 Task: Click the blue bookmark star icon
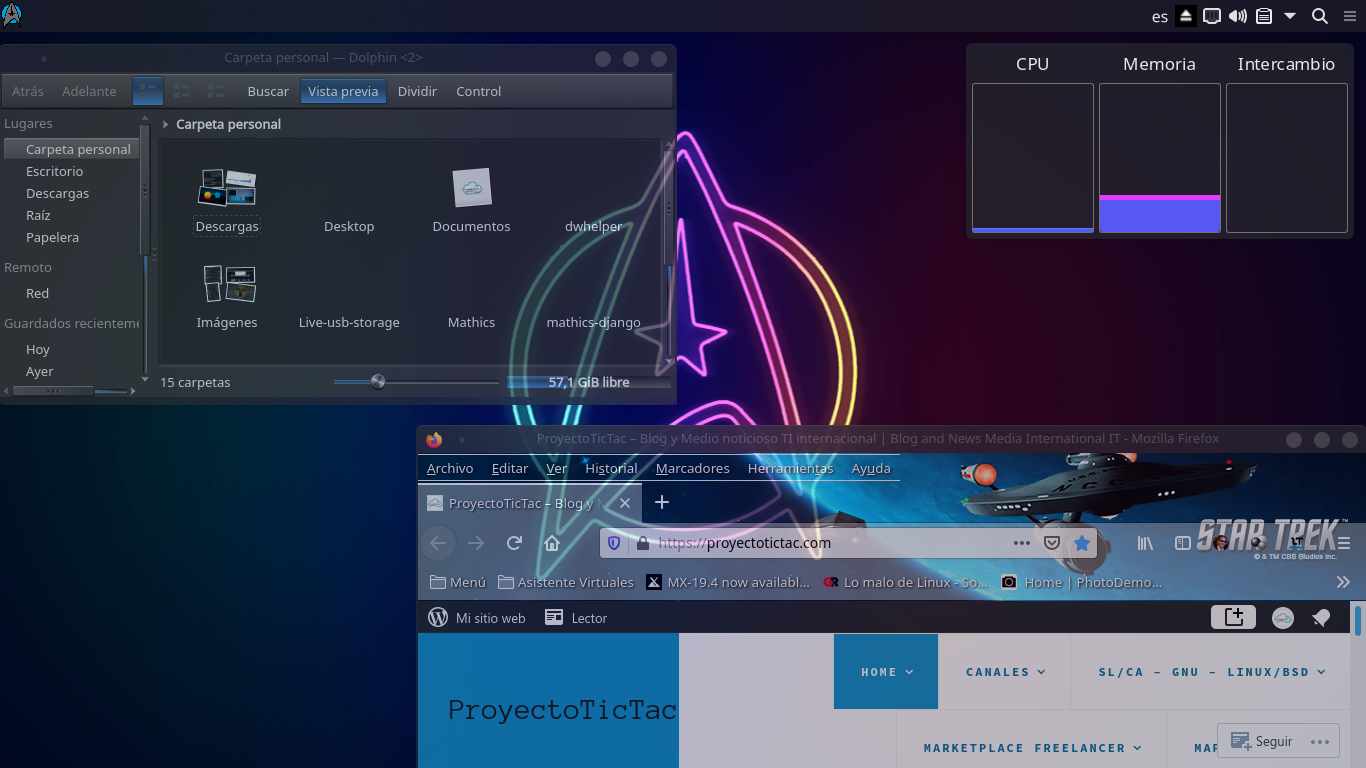[x=1081, y=543]
